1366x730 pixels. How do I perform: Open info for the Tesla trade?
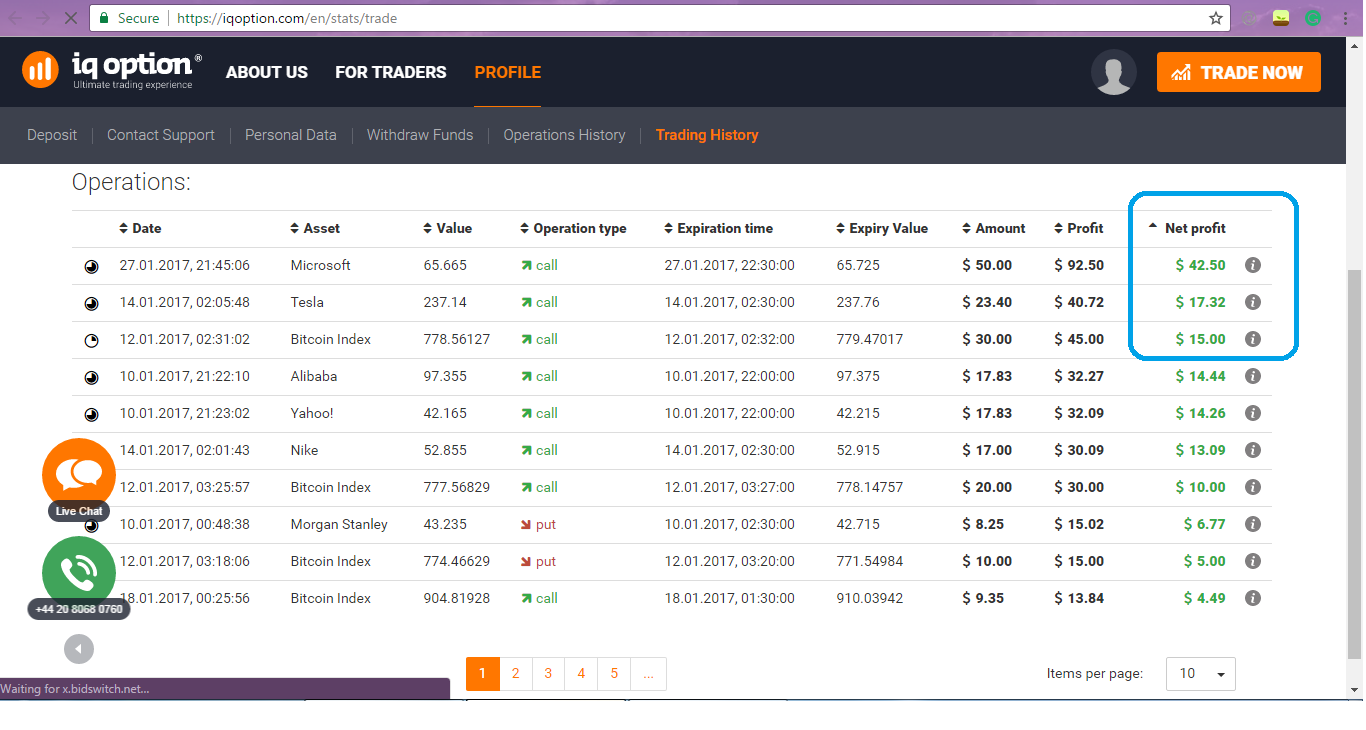pos(1252,302)
